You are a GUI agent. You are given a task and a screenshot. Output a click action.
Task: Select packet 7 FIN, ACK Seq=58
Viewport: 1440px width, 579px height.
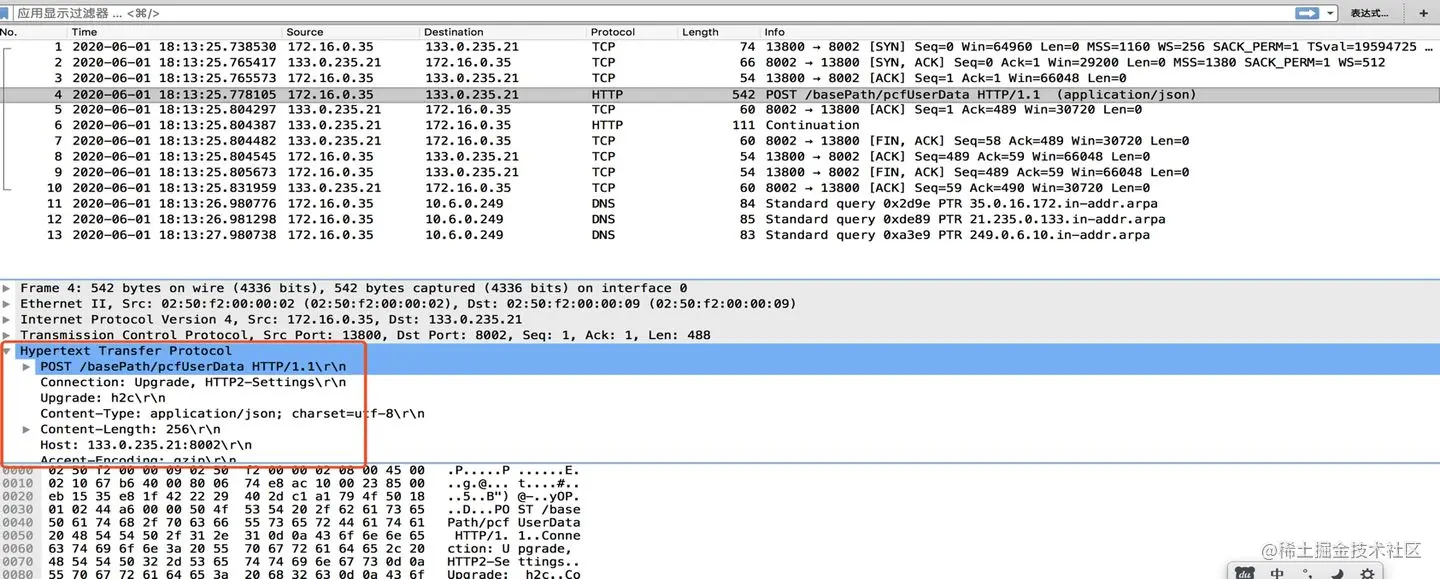click(x=720, y=141)
